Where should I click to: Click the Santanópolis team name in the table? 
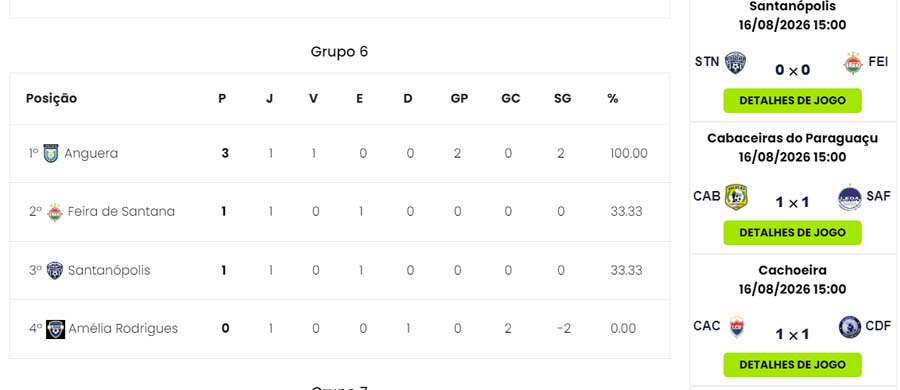(x=109, y=271)
